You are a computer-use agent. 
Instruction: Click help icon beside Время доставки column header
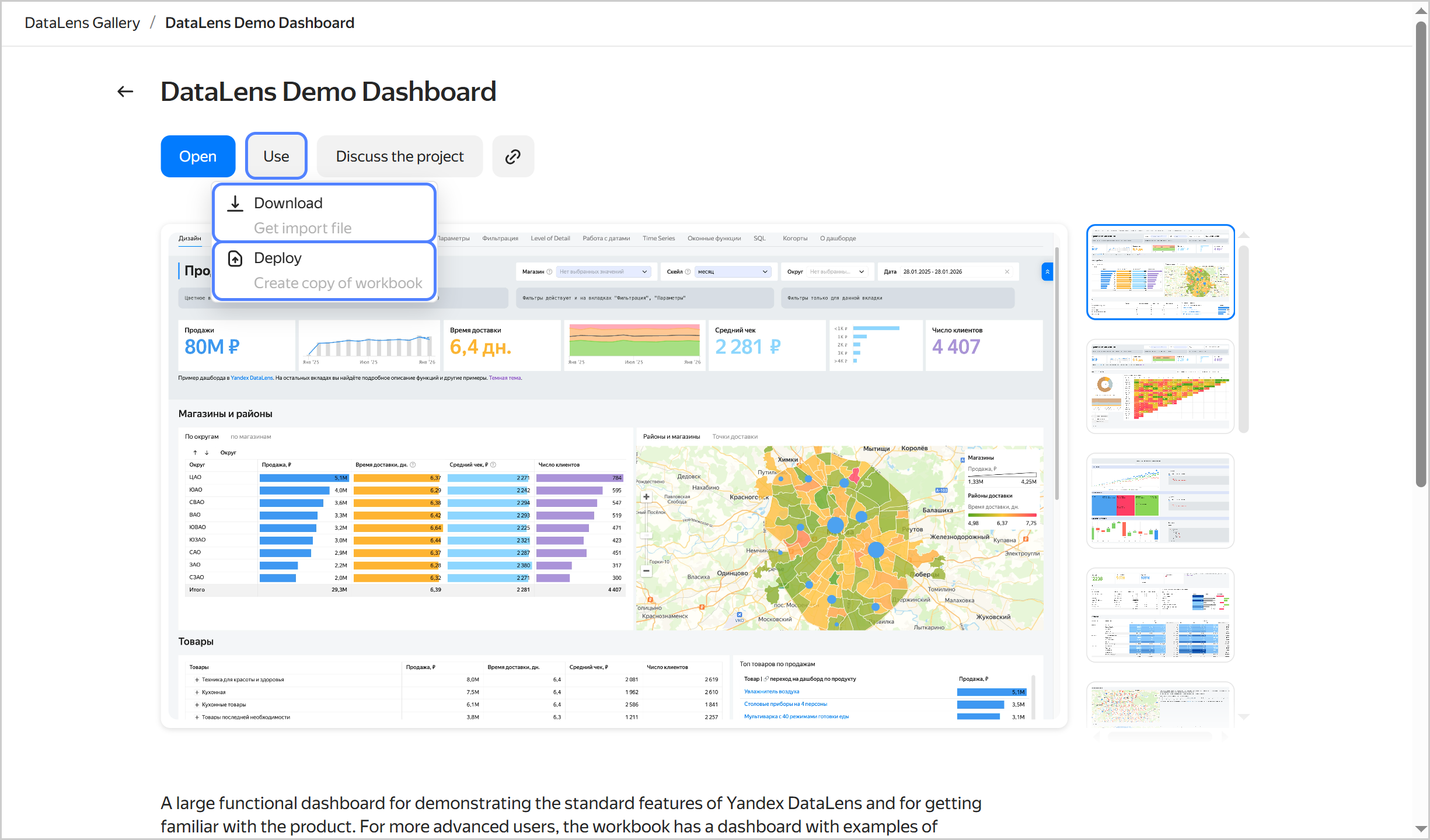click(413, 465)
